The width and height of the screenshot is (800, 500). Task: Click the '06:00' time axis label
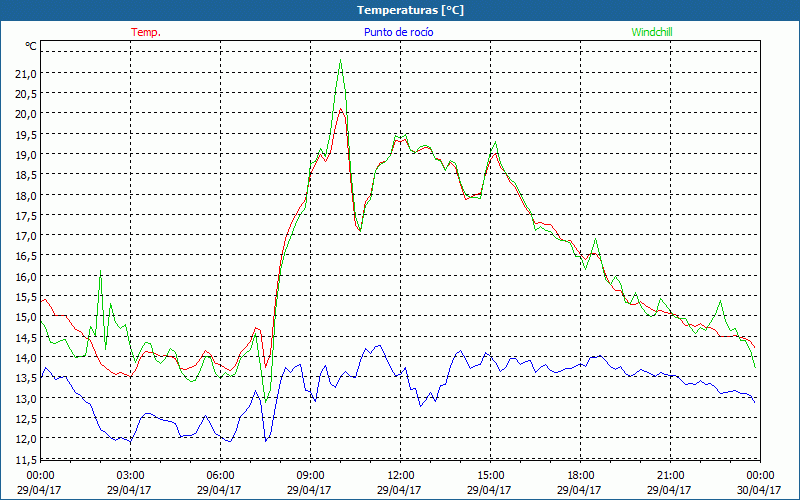220,475
